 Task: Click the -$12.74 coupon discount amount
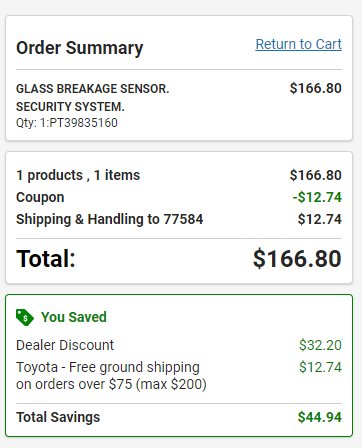[317, 197]
